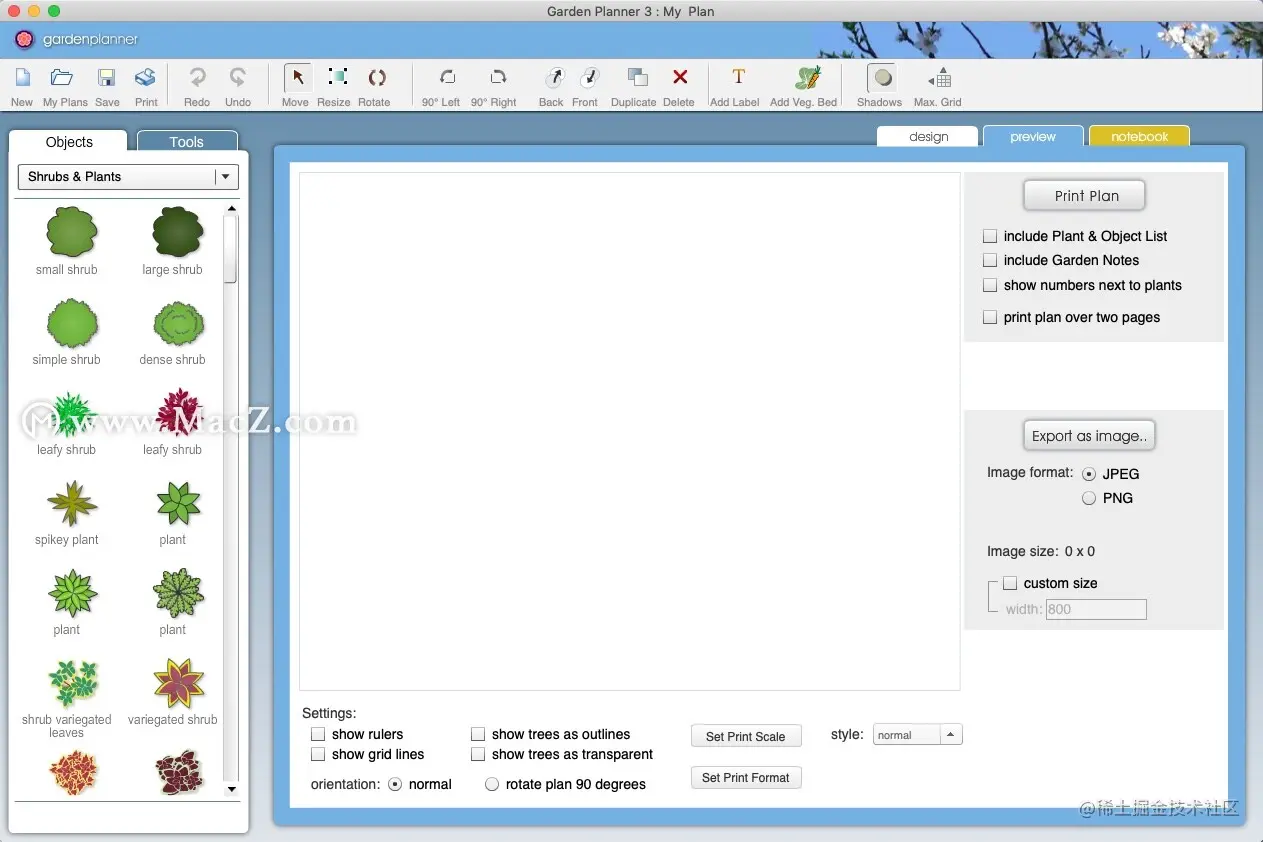The height and width of the screenshot is (842, 1263).
Task: Enable show rulers checkbox
Action: (318, 734)
